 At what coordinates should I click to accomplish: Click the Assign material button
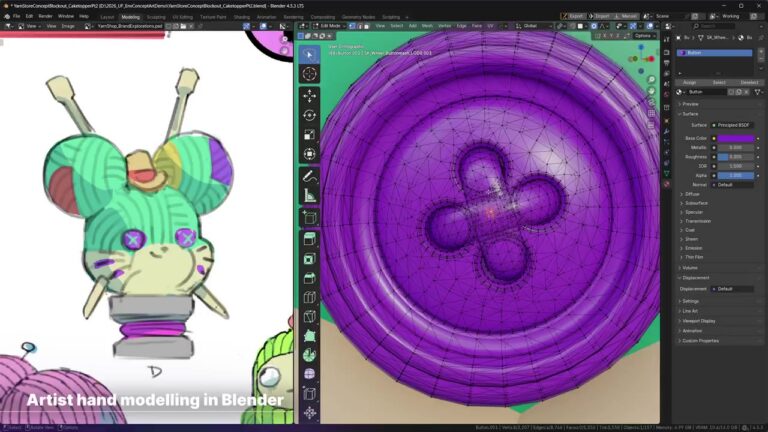(x=689, y=82)
